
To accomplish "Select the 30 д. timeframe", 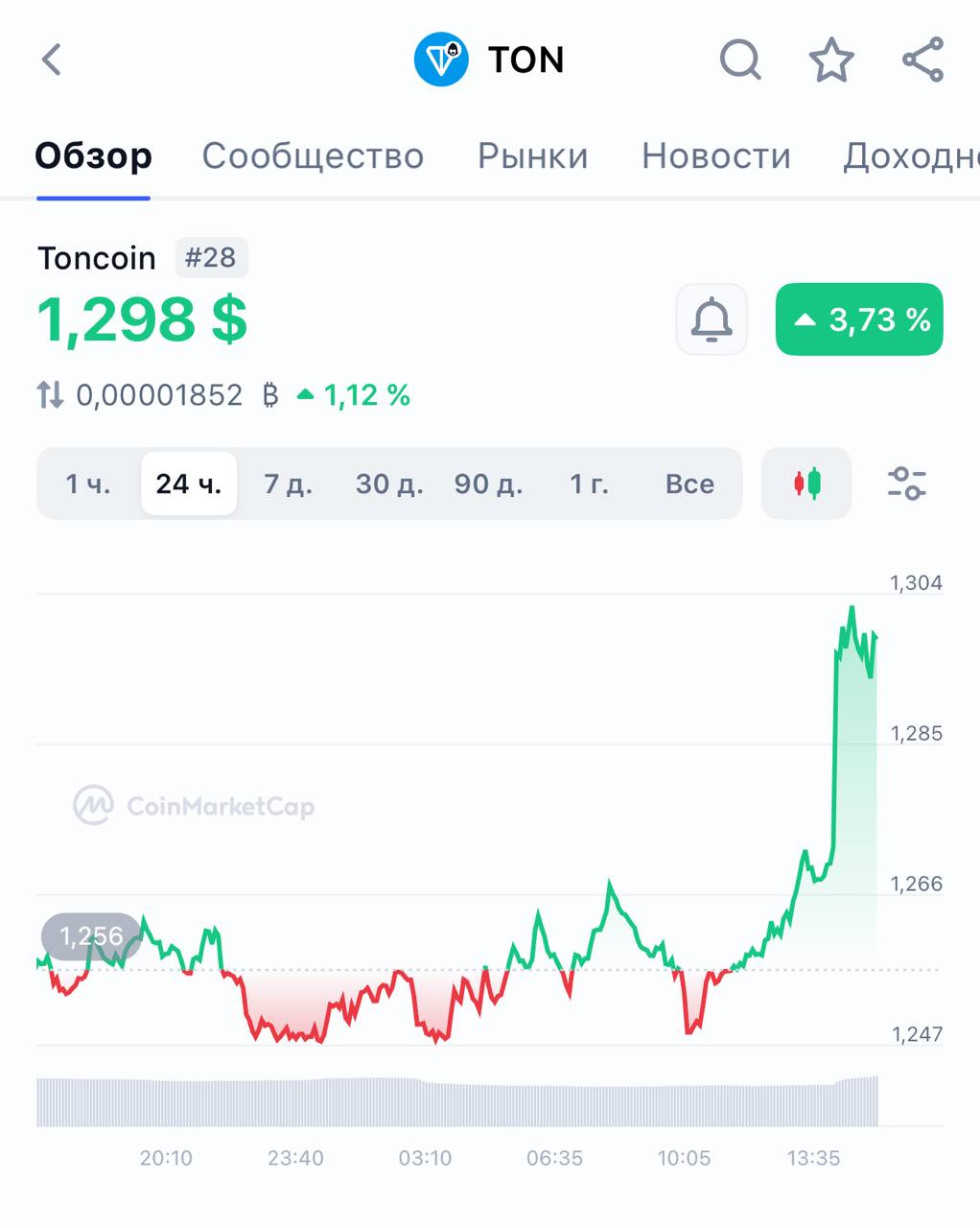I will (389, 484).
